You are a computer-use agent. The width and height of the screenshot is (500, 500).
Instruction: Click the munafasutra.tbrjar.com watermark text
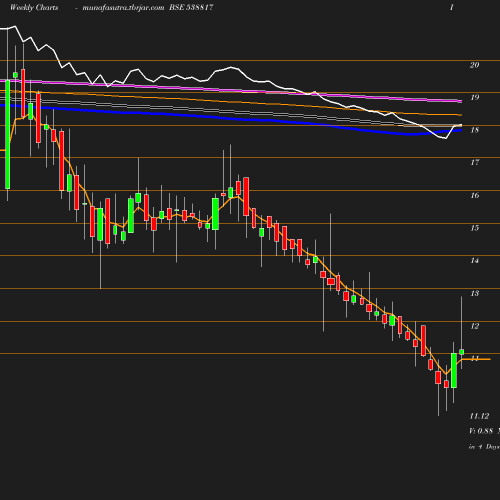pyautogui.click(x=123, y=7)
